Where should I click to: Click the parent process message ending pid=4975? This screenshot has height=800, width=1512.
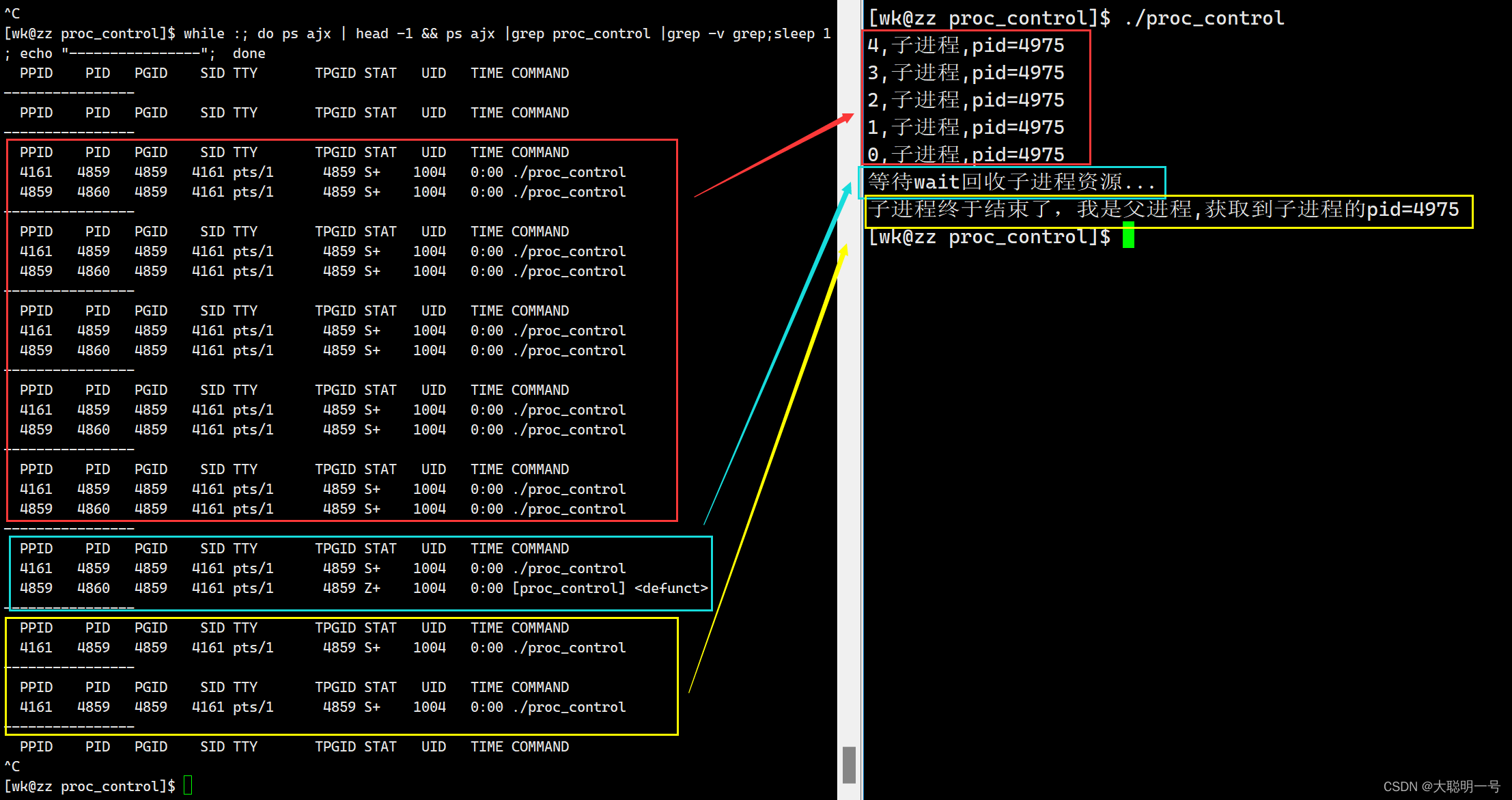pos(1163,209)
